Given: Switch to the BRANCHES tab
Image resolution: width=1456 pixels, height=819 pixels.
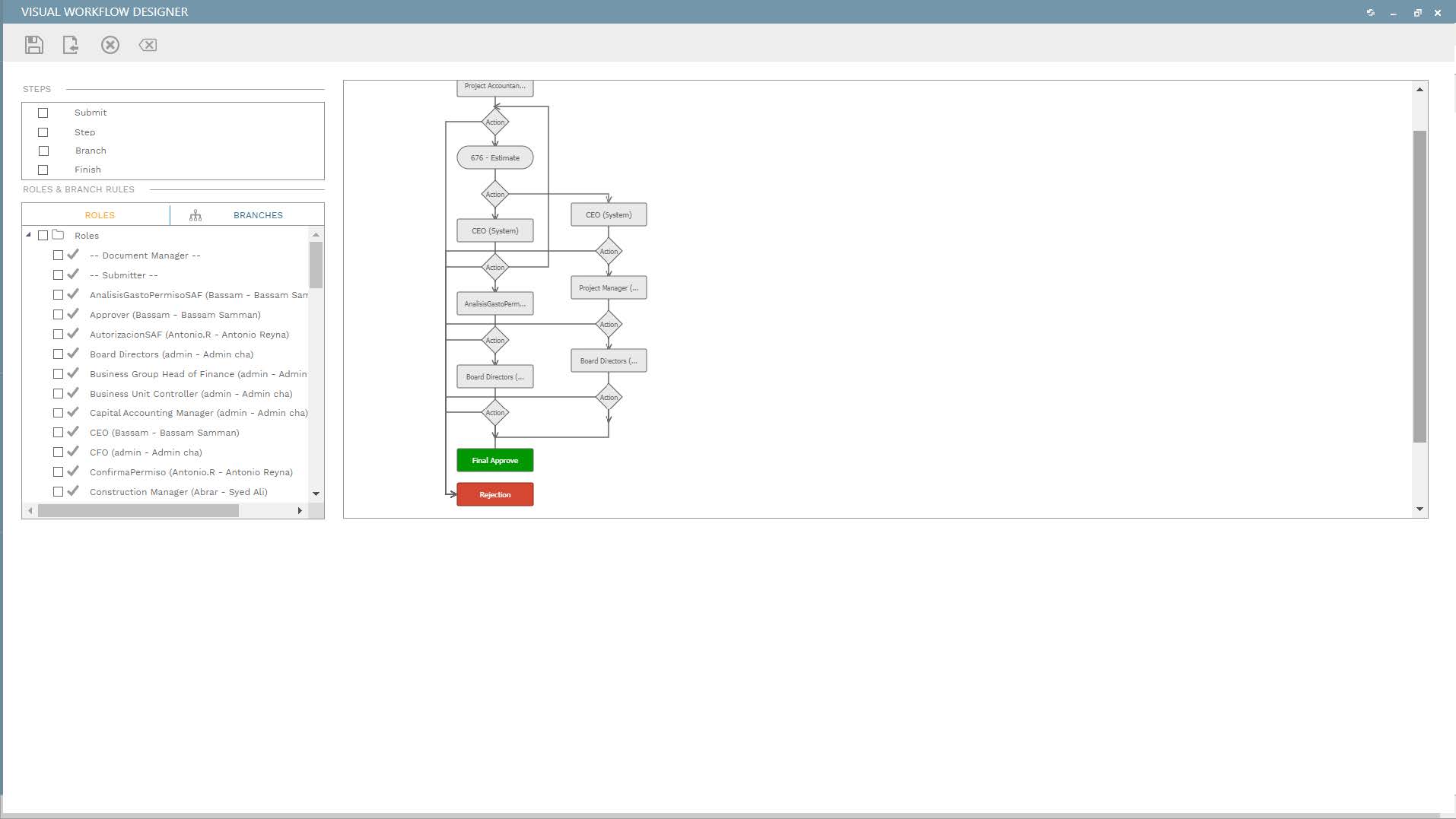Looking at the screenshot, I should (258, 214).
